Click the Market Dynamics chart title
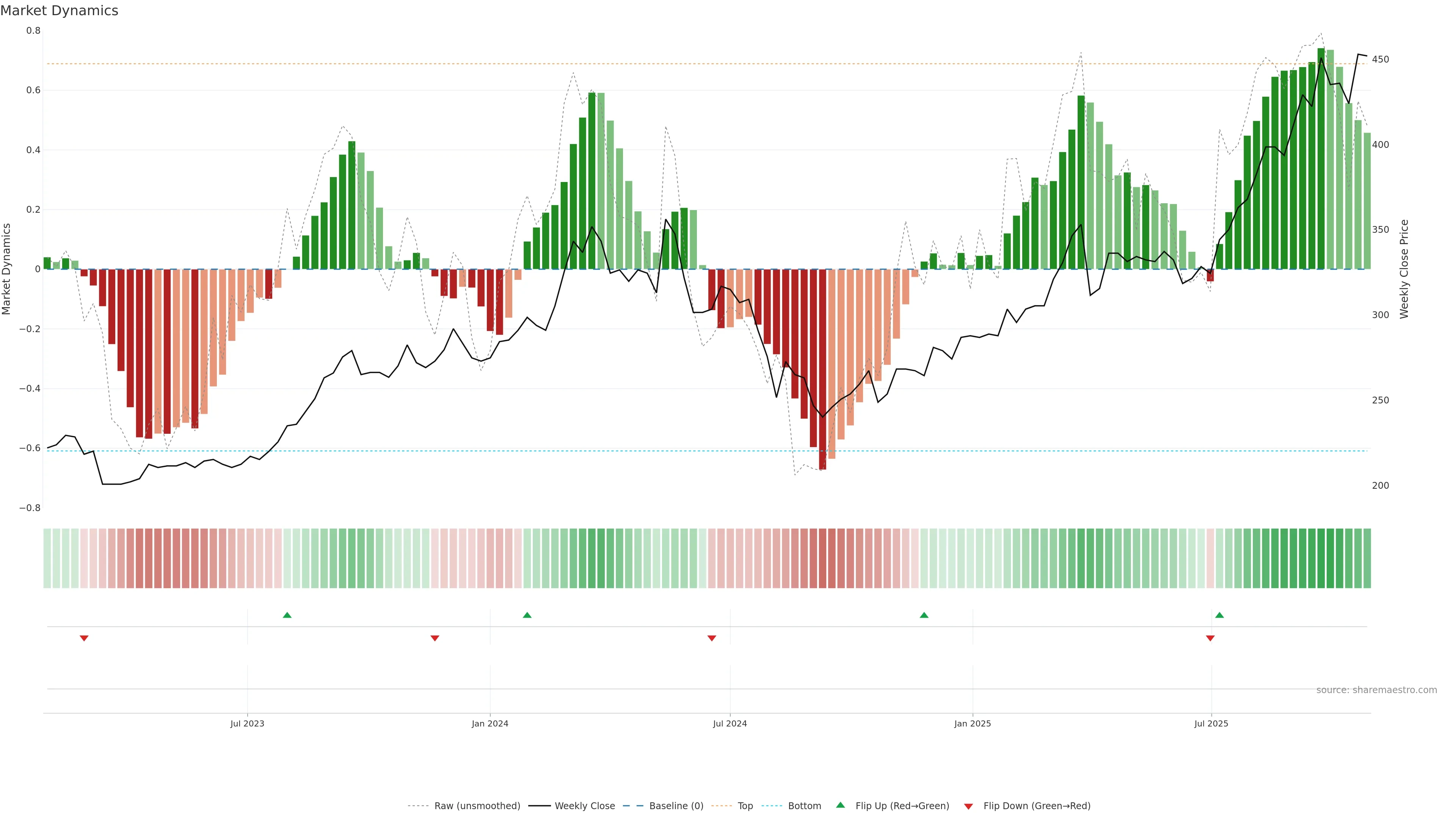This screenshot has height=819, width=1456. click(x=60, y=11)
